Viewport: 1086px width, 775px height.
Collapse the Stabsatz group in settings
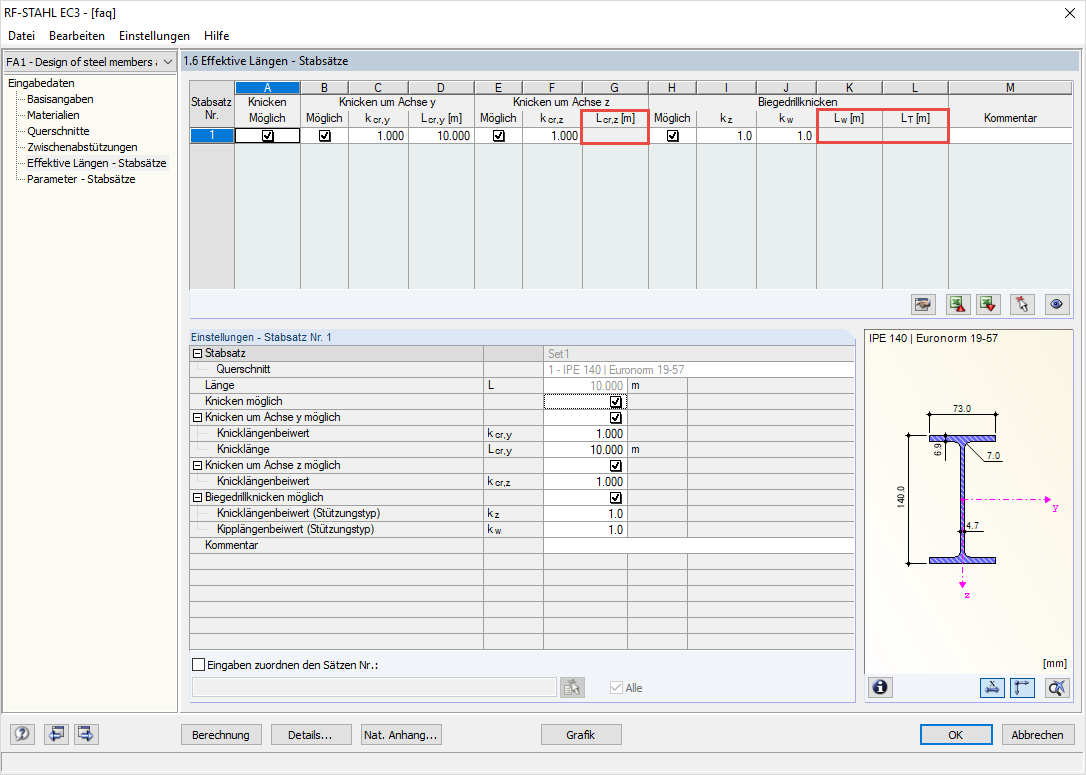[197, 353]
